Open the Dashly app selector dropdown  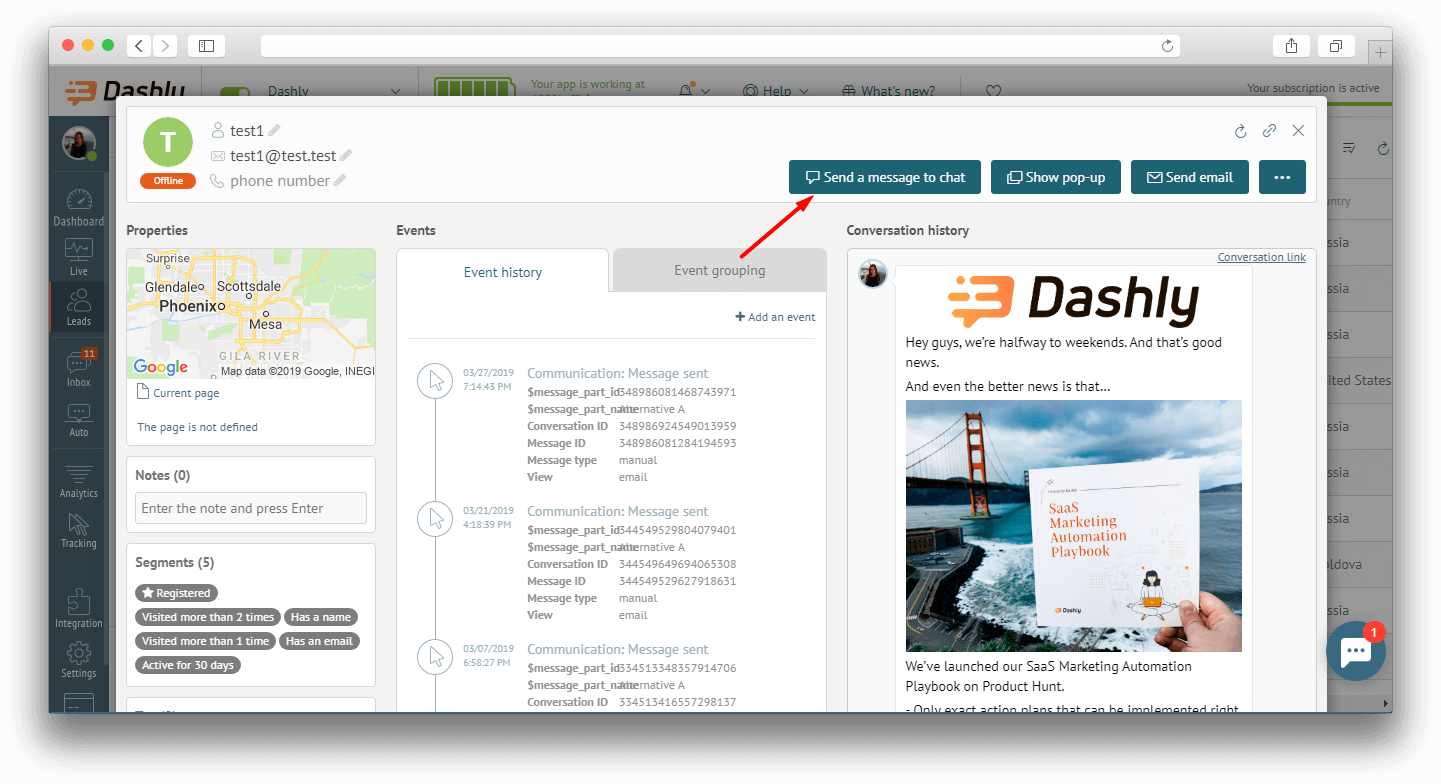334,91
